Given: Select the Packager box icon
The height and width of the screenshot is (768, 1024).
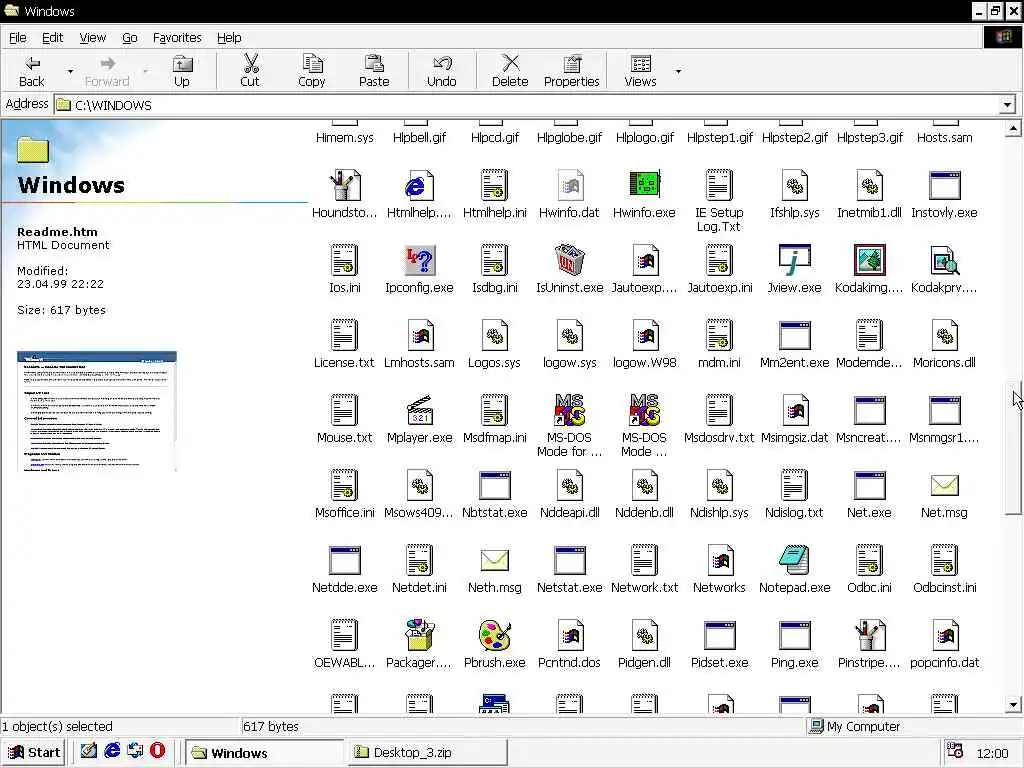Looking at the screenshot, I should 419,635.
